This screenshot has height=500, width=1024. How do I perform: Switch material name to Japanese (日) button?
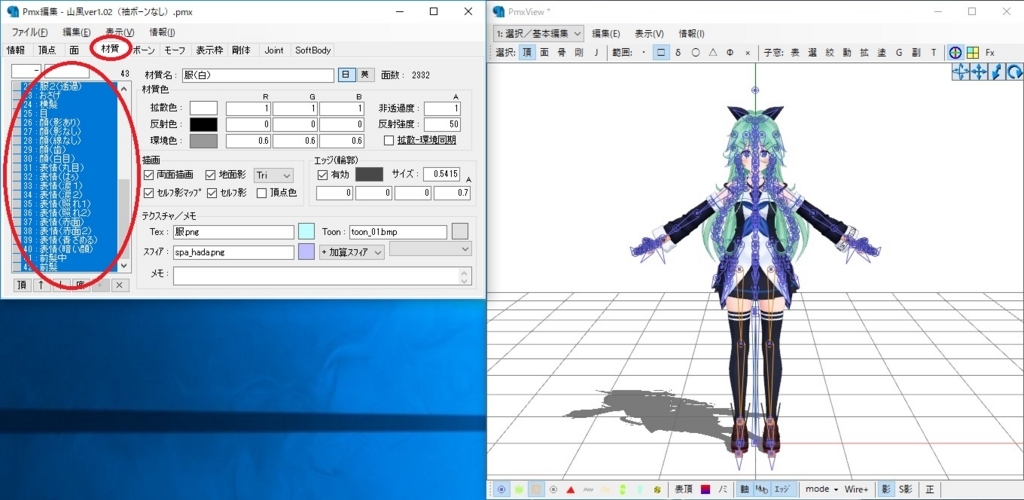coord(346,75)
